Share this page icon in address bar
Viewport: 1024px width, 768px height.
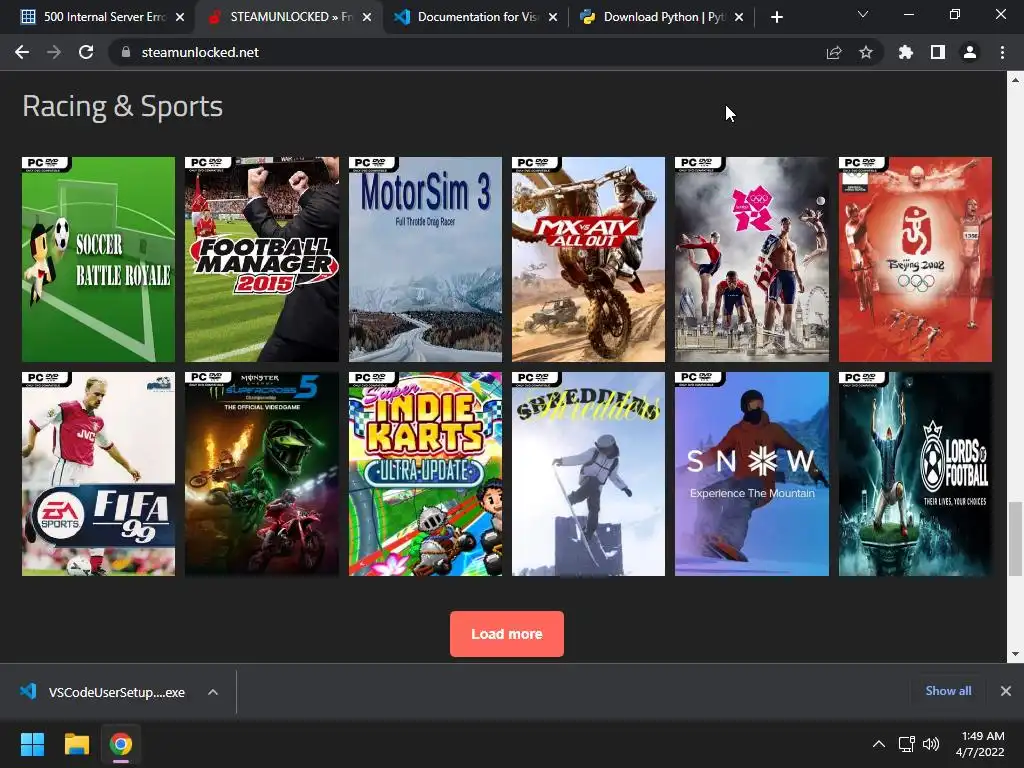[834, 52]
